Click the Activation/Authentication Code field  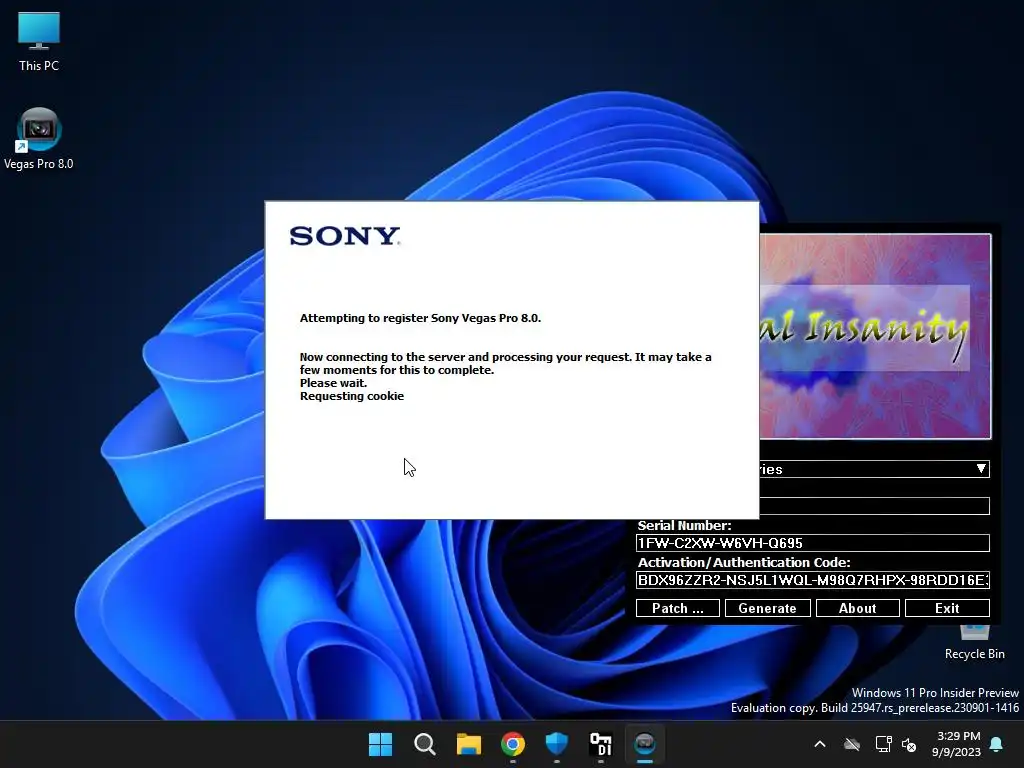(x=812, y=580)
